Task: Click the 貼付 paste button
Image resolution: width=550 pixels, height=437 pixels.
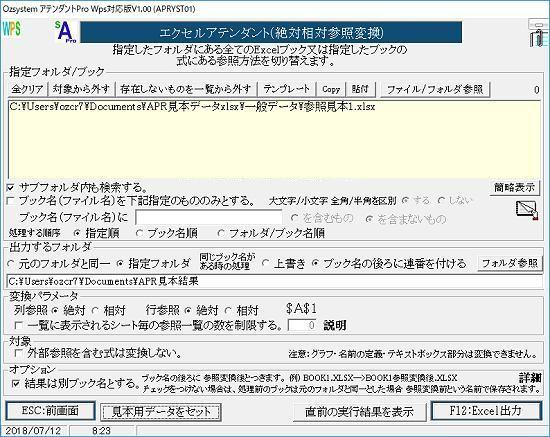Action: pyautogui.click(x=360, y=89)
